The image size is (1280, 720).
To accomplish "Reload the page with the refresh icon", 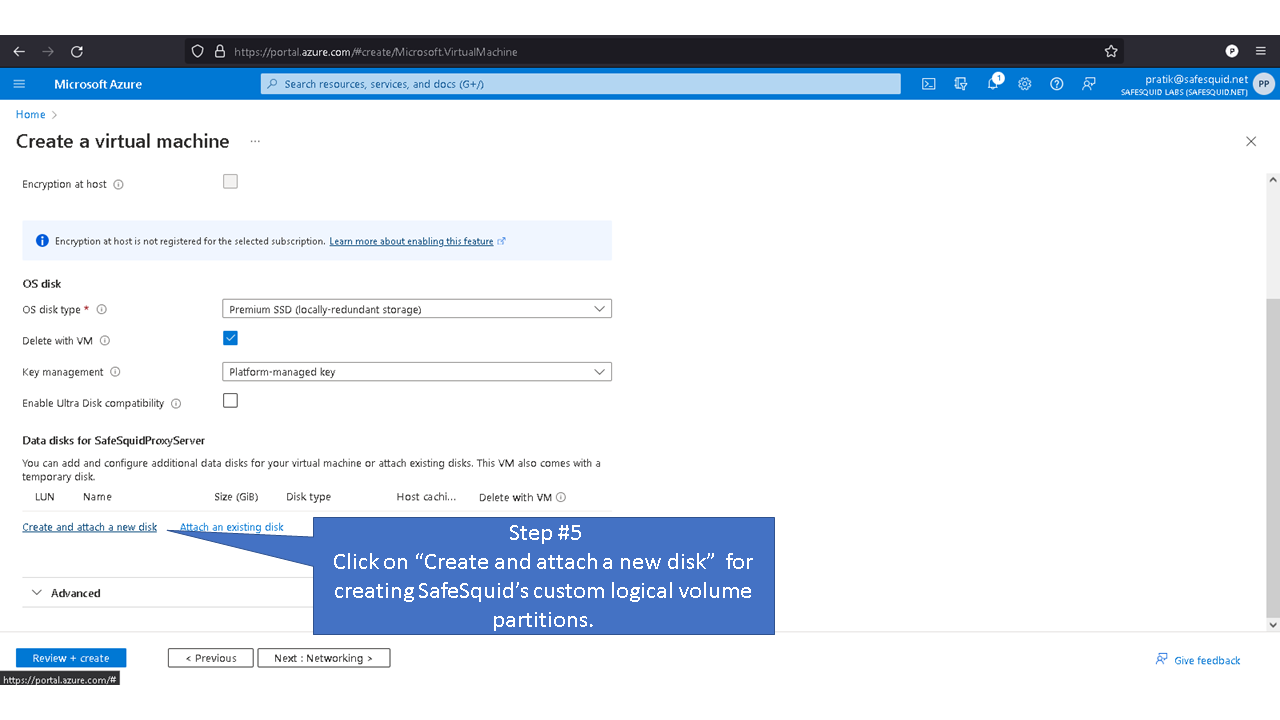I will (x=77, y=51).
